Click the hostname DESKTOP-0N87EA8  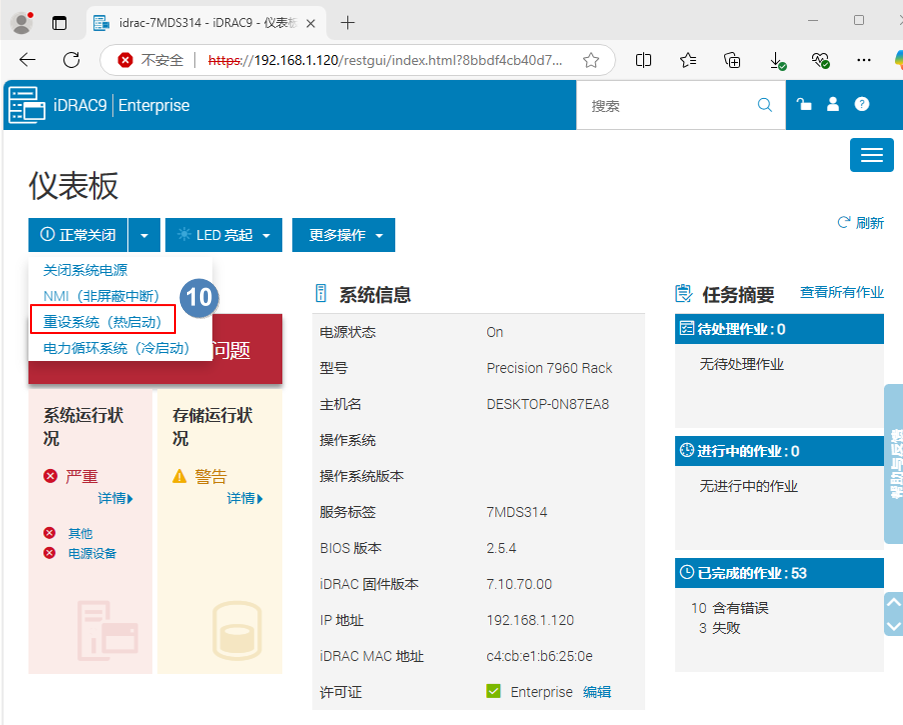pos(548,404)
